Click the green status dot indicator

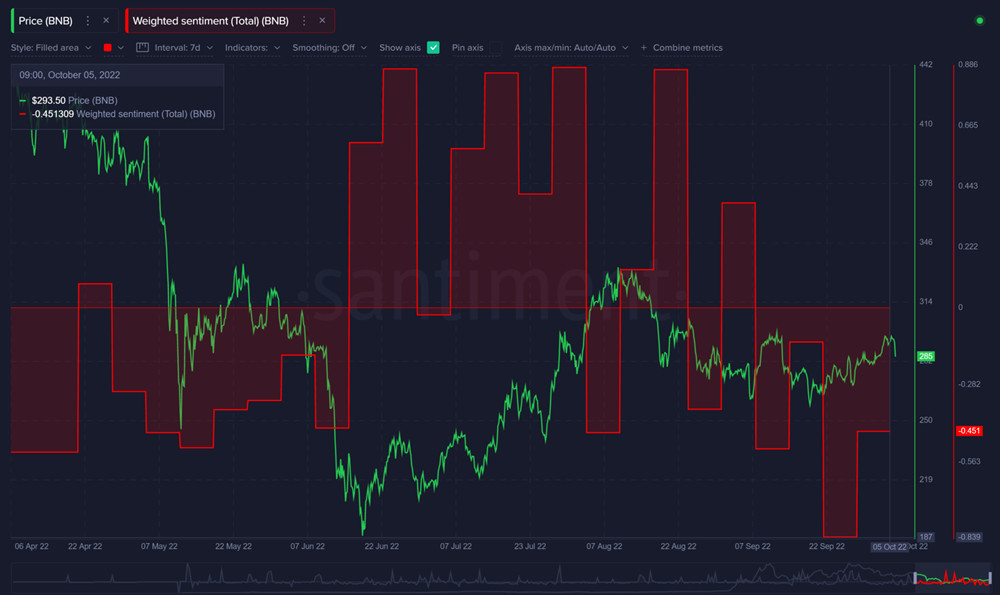click(x=979, y=20)
